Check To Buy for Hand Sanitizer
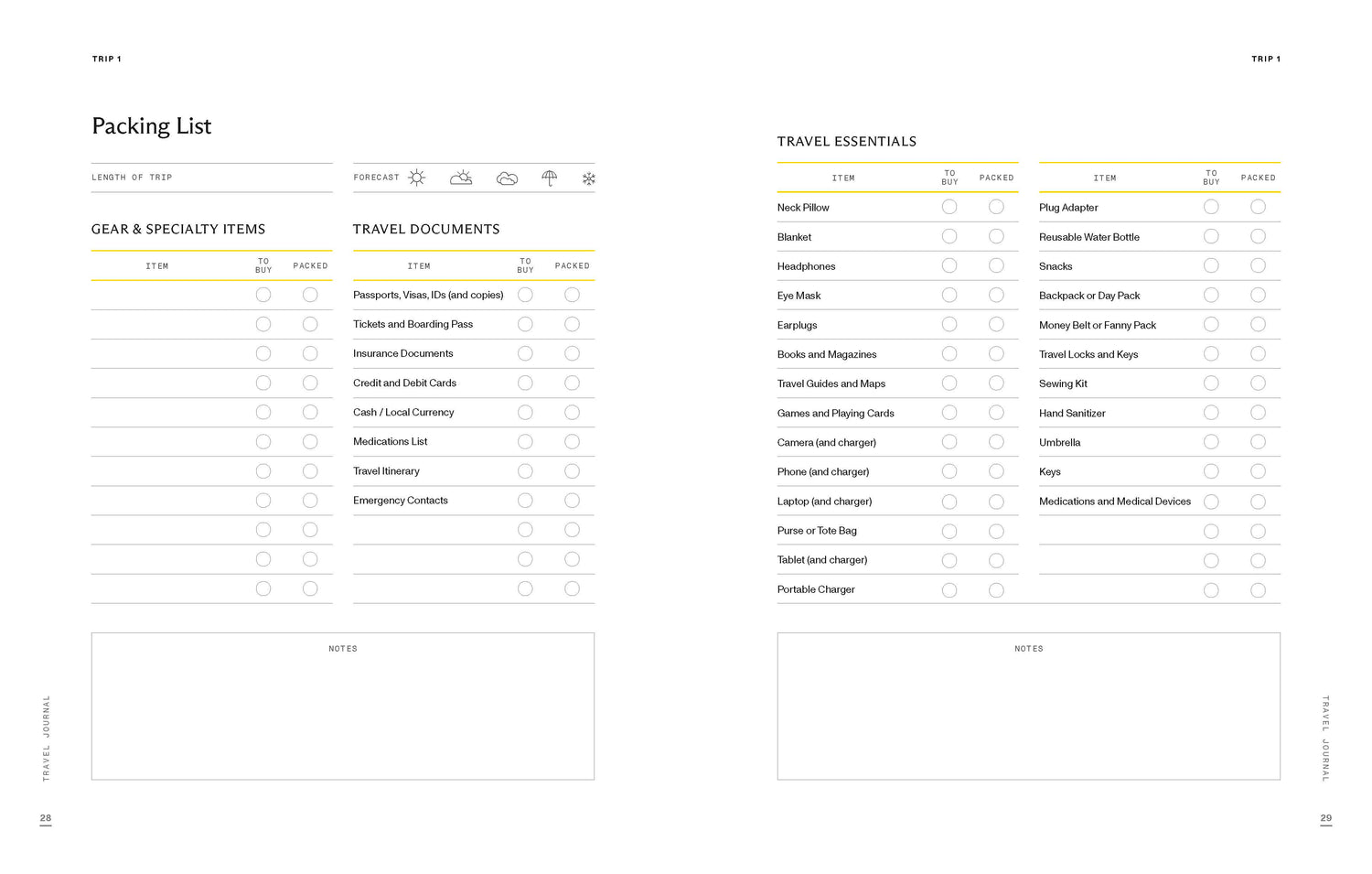This screenshot has height=874, width=1372. tap(1211, 413)
